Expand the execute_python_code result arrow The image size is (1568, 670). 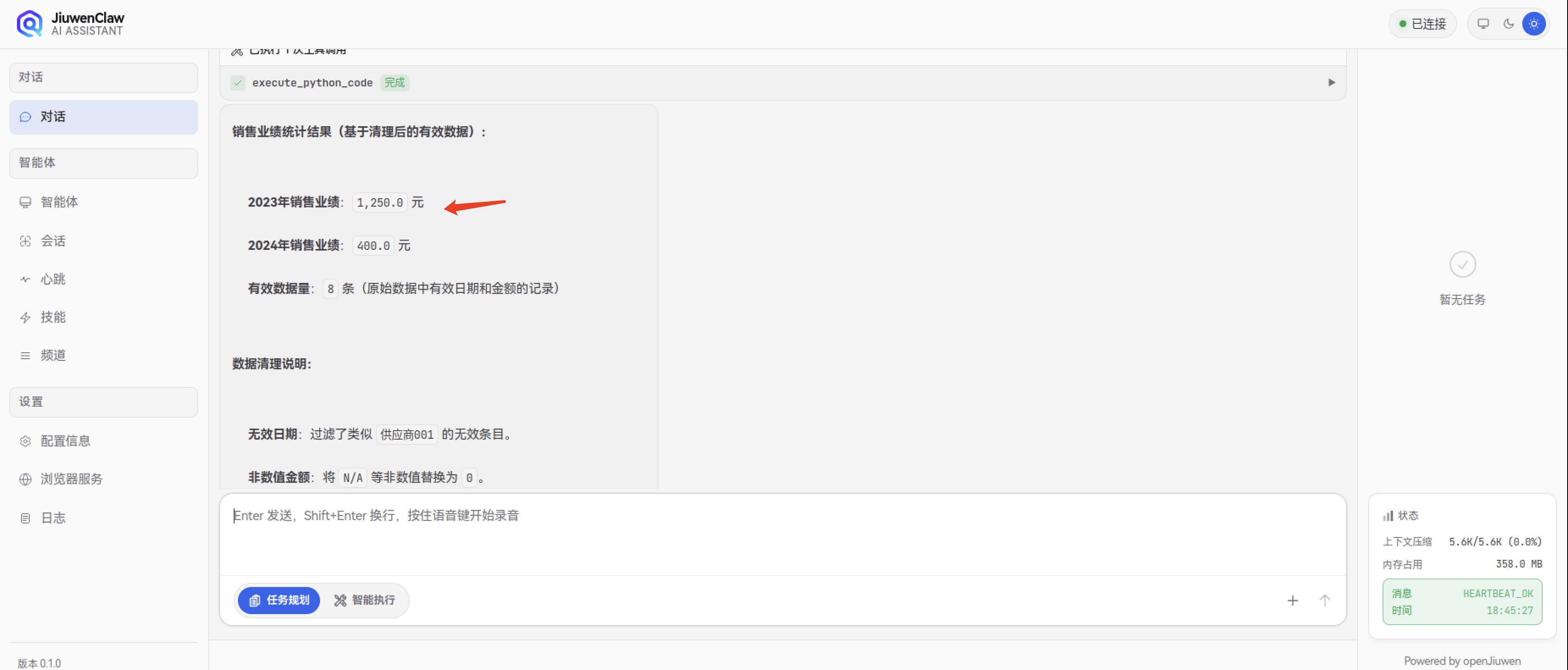click(x=1331, y=82)
